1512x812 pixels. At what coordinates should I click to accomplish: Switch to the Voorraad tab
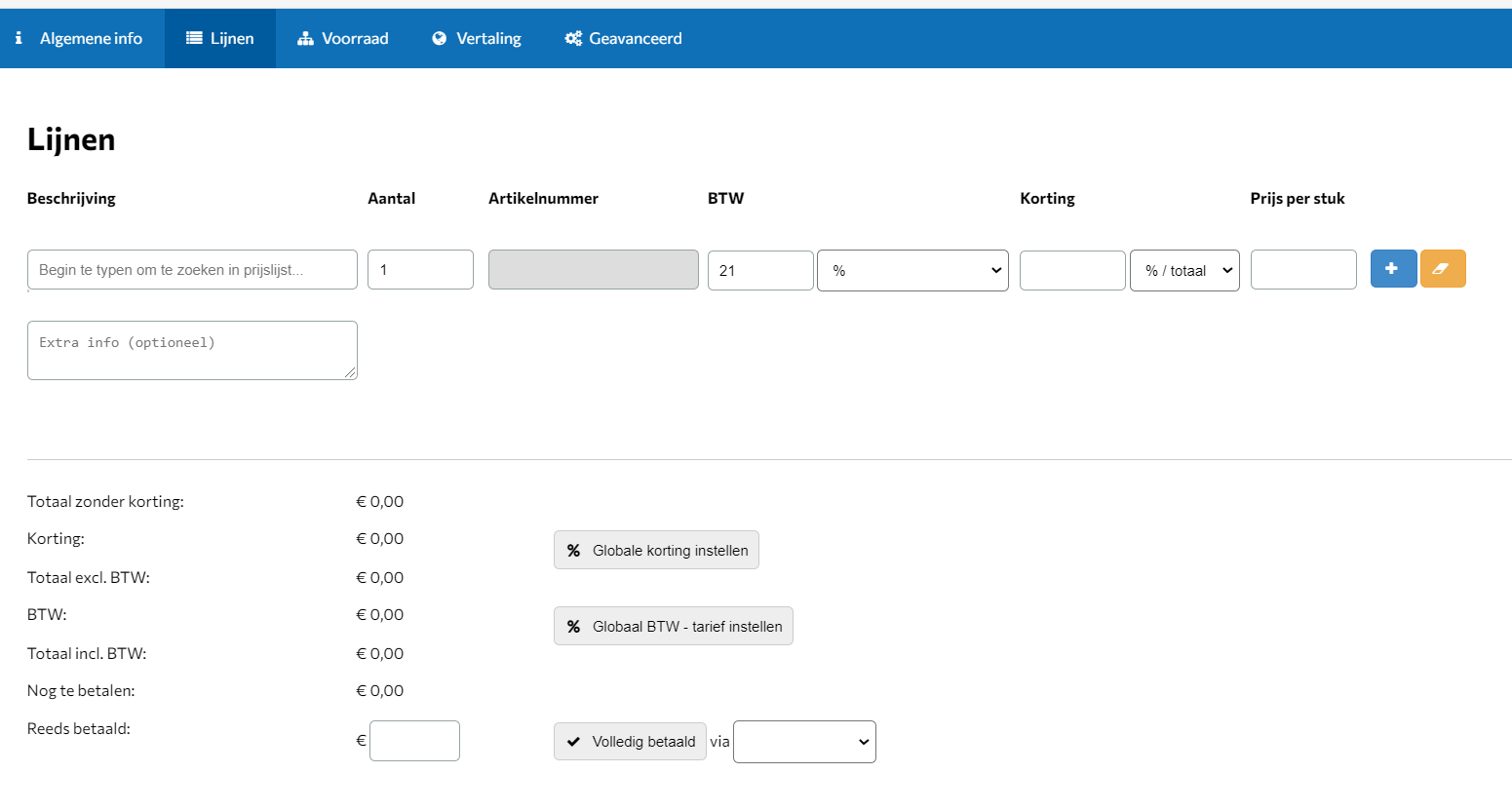pyautogui.click(x=343, y=39)
